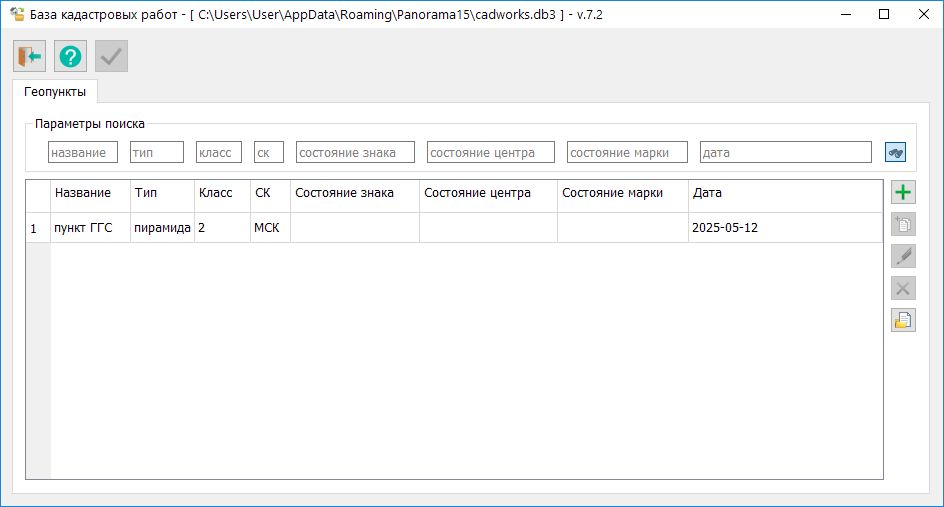Screen dimensions: 944x507
Task: Add a new geopoint with green plus
Action: (903, 193)
